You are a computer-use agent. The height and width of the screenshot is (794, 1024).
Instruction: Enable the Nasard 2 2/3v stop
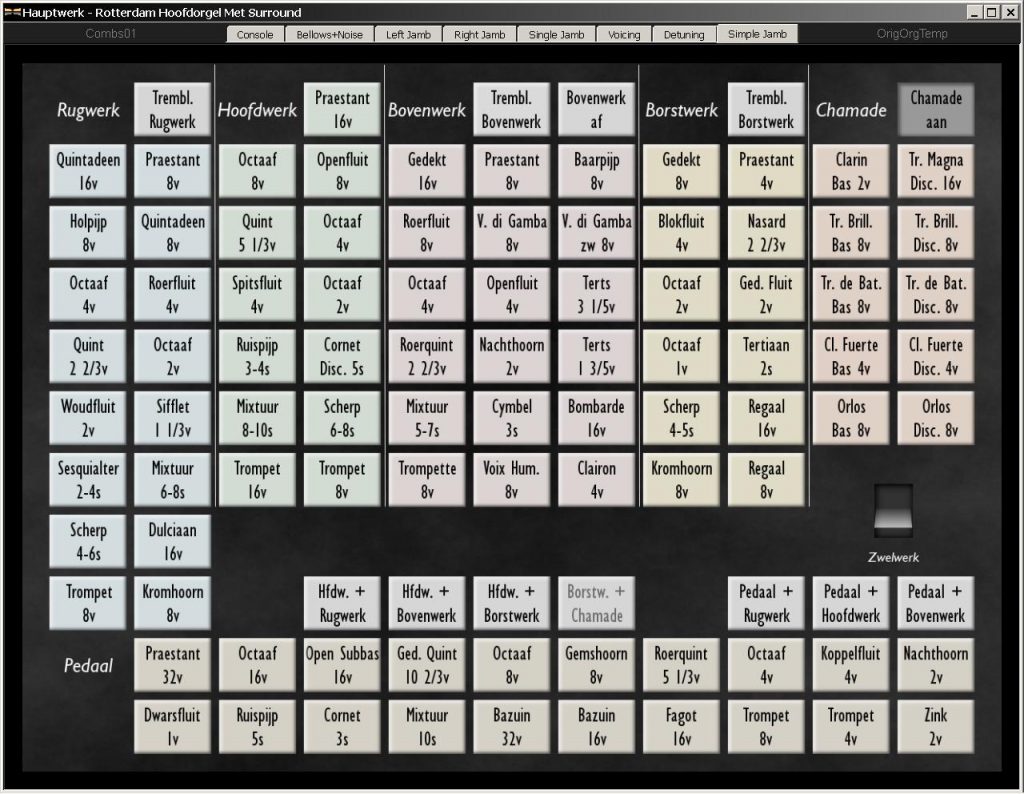(766, 232)
